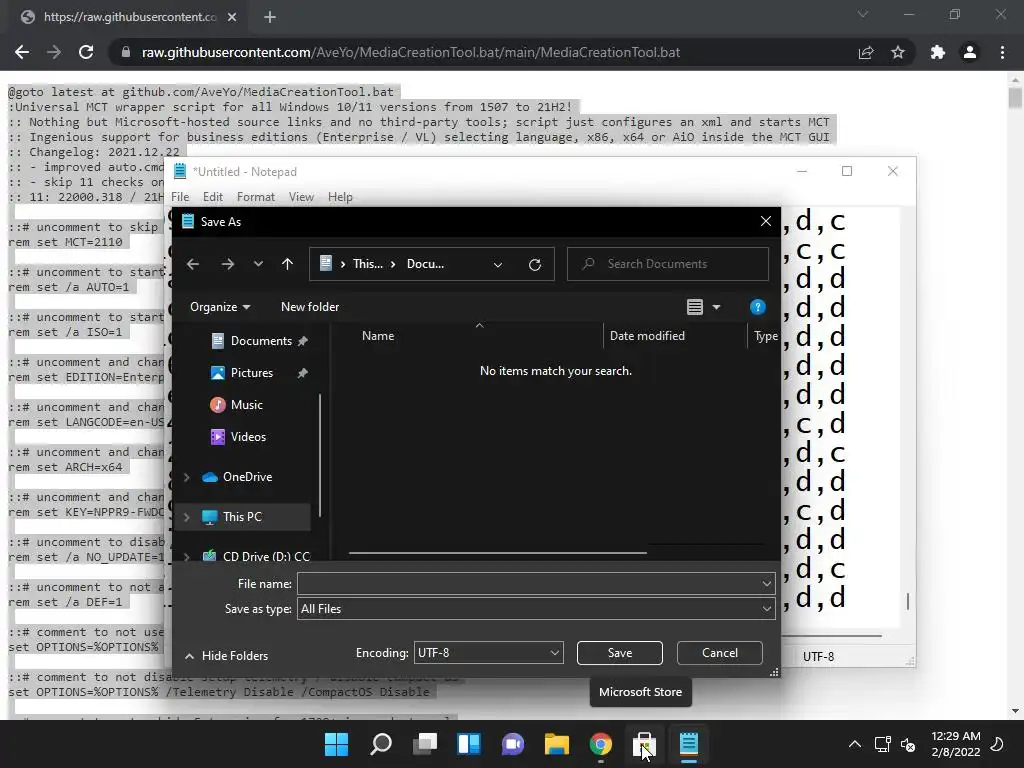This screenshot has height=768, width=1024.
Task: Click the File name input field
Action: [529, 584]
